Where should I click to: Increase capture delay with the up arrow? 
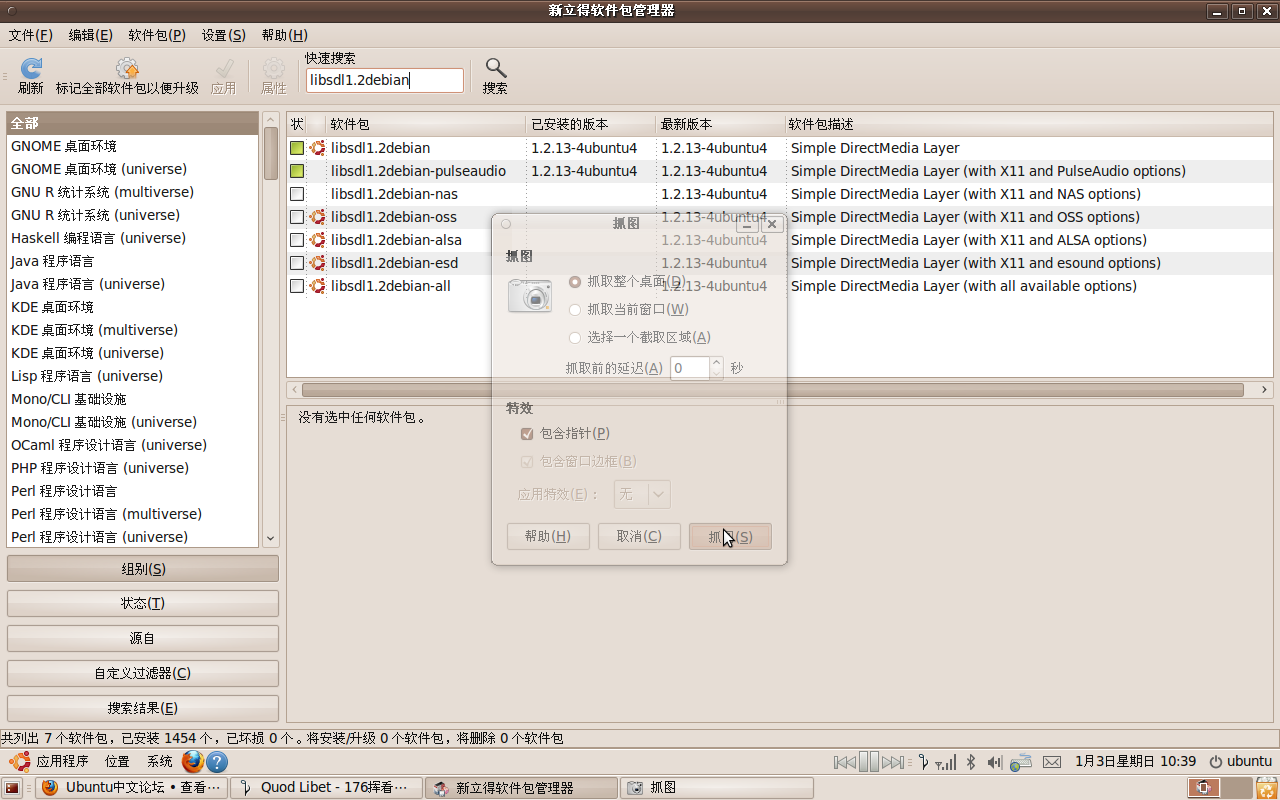[x=716, y=362]
